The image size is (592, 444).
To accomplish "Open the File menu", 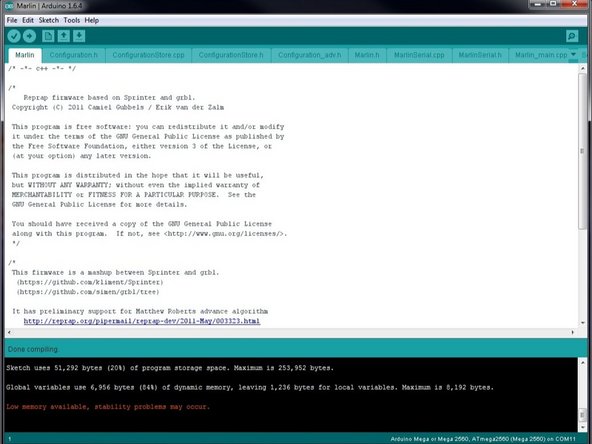I will point(12,20).
